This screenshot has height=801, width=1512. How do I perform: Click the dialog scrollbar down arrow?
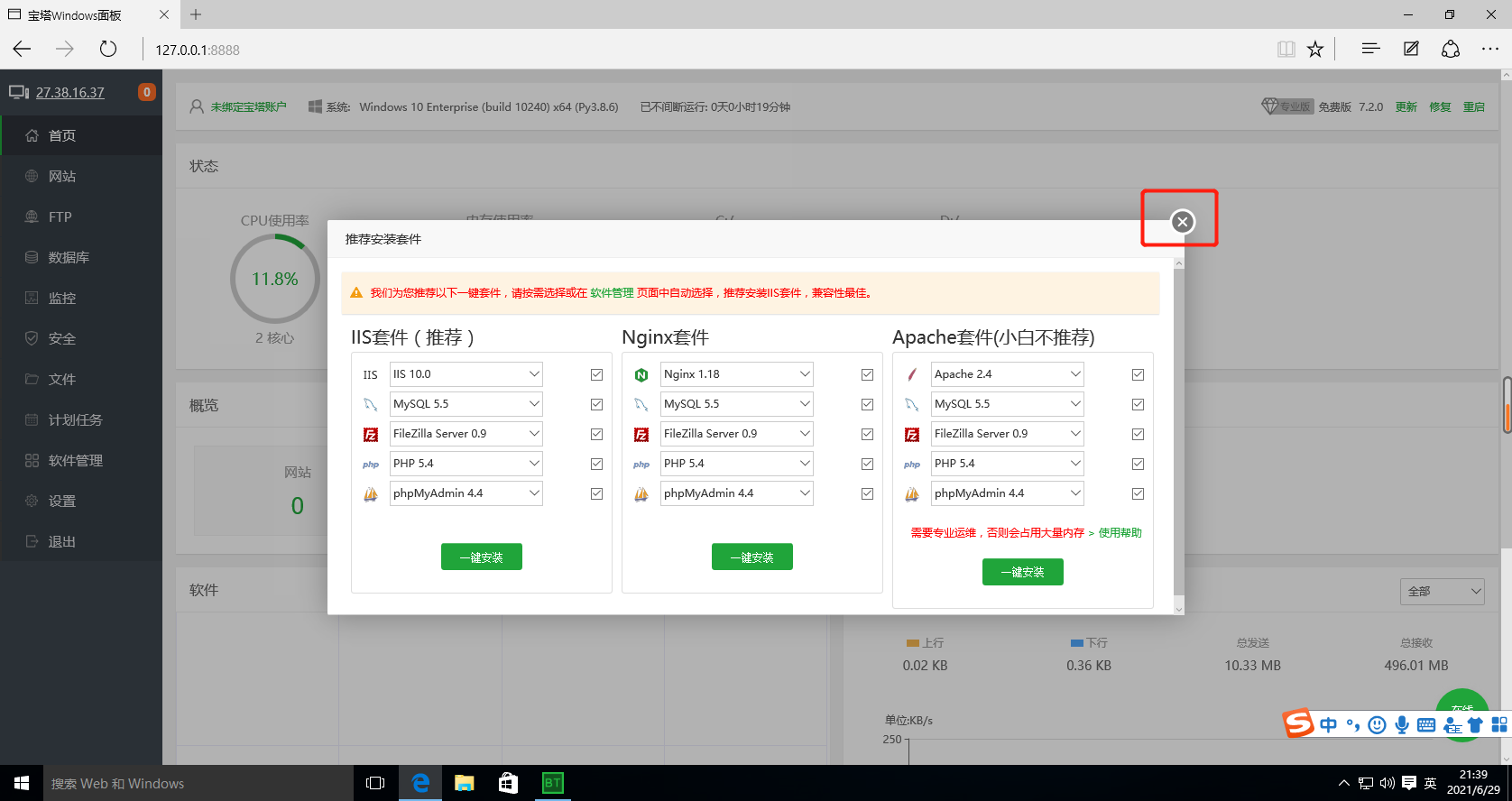pyautogui.click(x=1178, y=609)
